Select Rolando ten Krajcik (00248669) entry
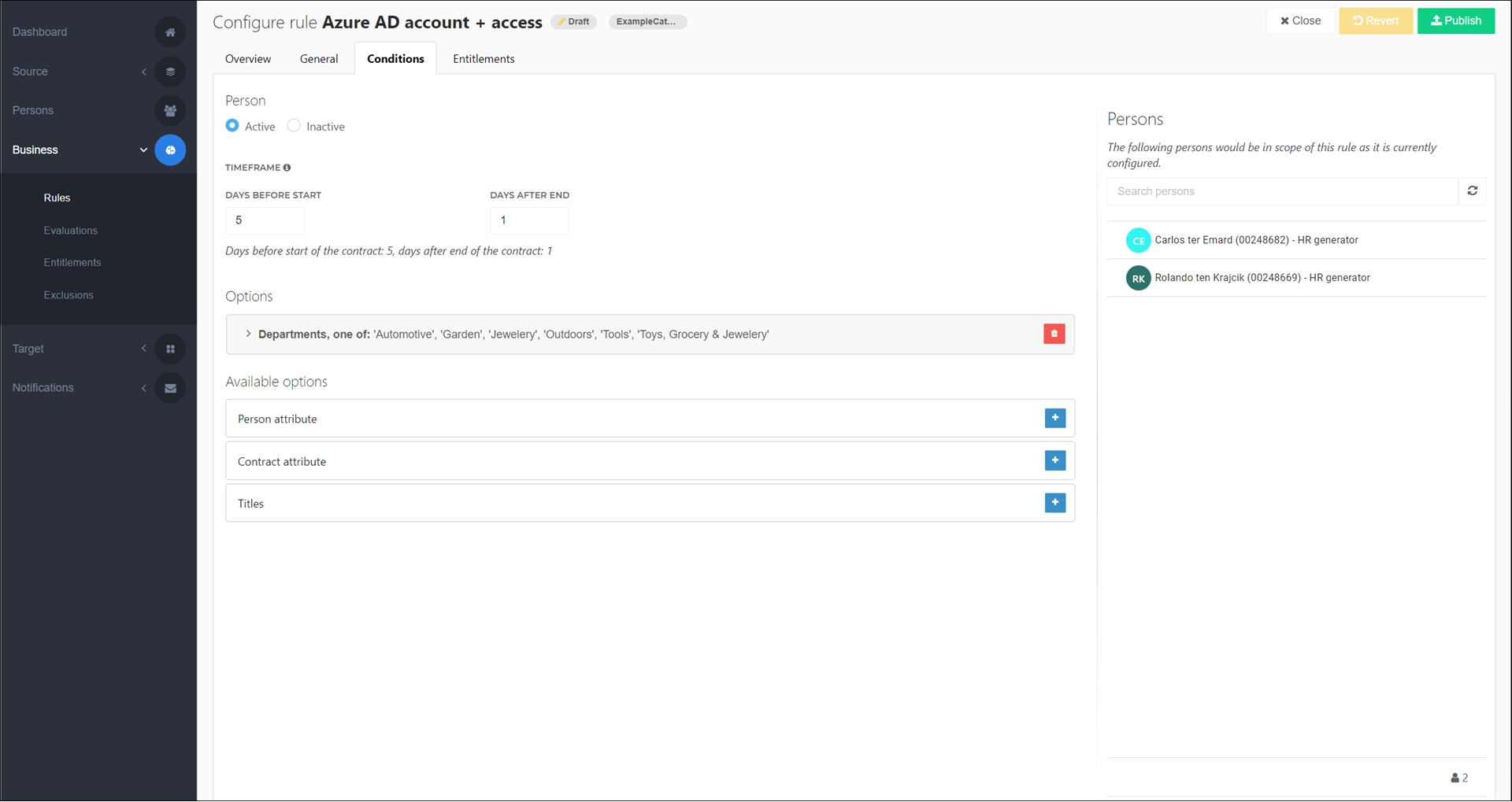 coord(1297,279)
